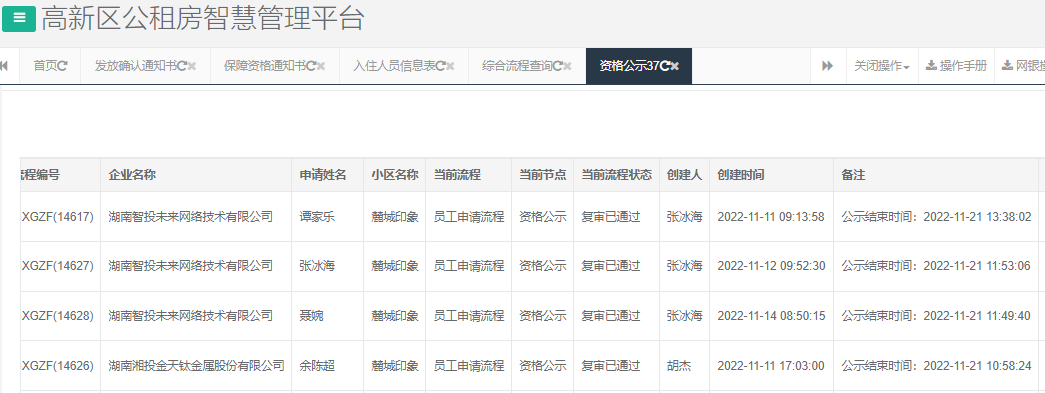Click company name in XGZF(14617) row
This screenshot has width=1045, height=393.
click(x=191, y=216)
